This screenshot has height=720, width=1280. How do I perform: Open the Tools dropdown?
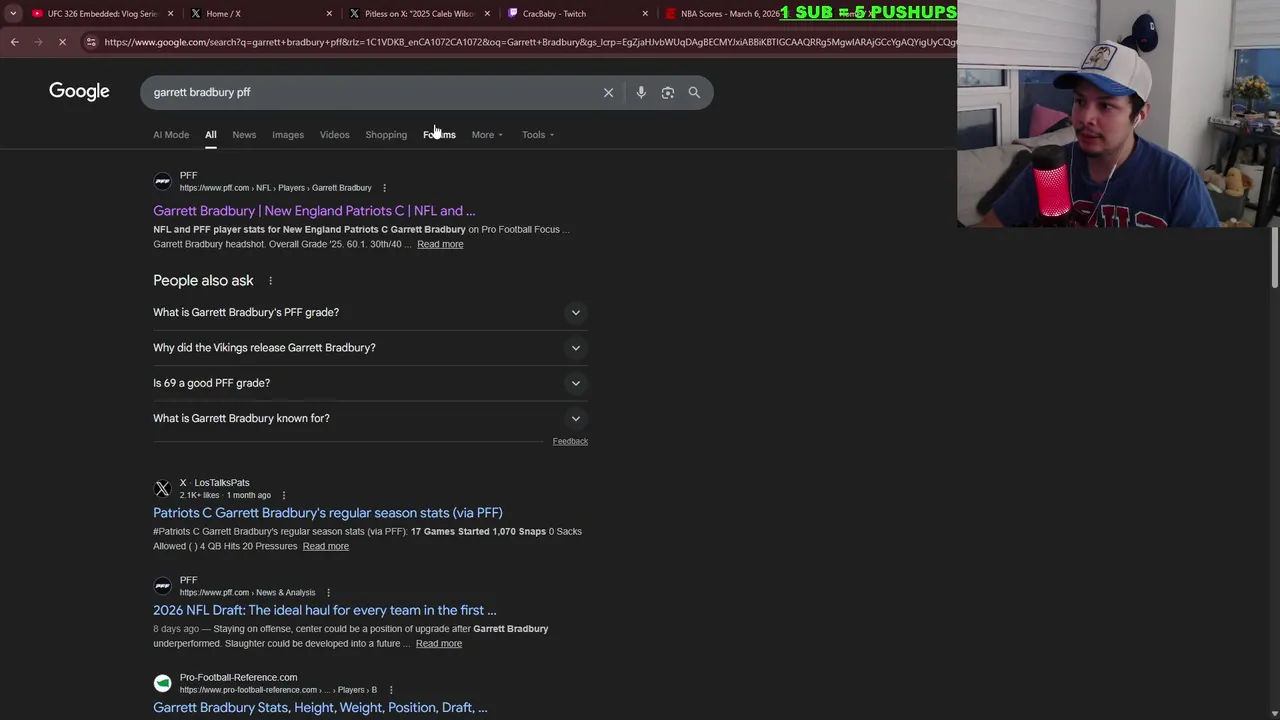537,135
